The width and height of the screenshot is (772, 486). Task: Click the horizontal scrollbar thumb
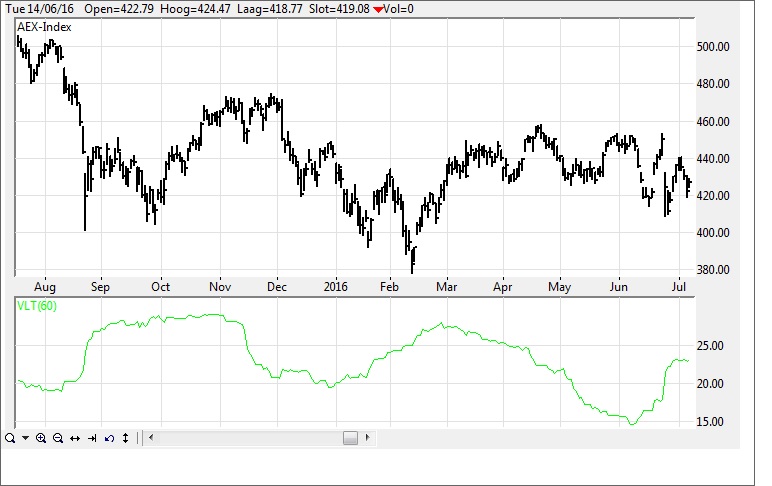350,438
